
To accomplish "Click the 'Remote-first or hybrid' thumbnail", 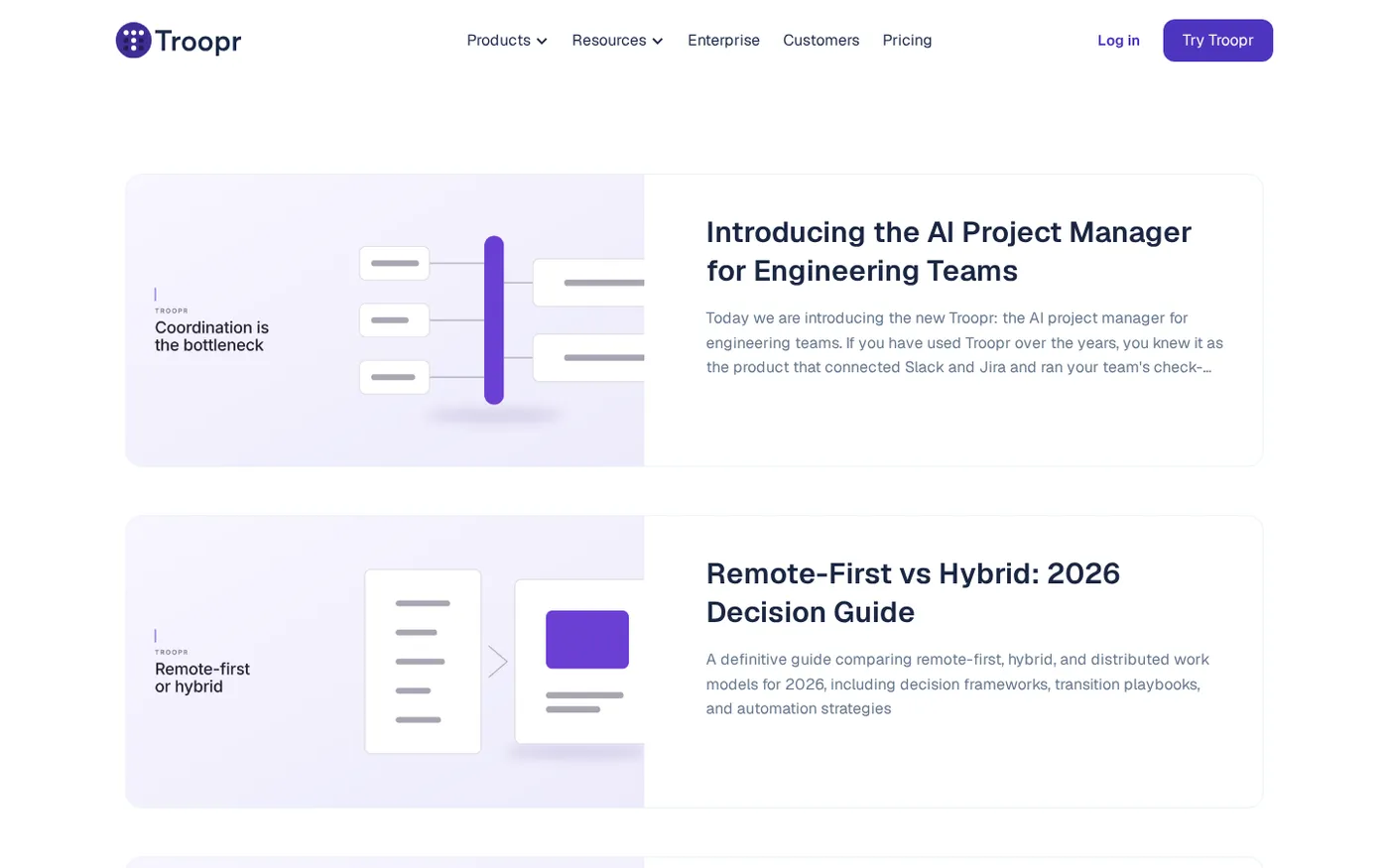I will click(385, 662).
